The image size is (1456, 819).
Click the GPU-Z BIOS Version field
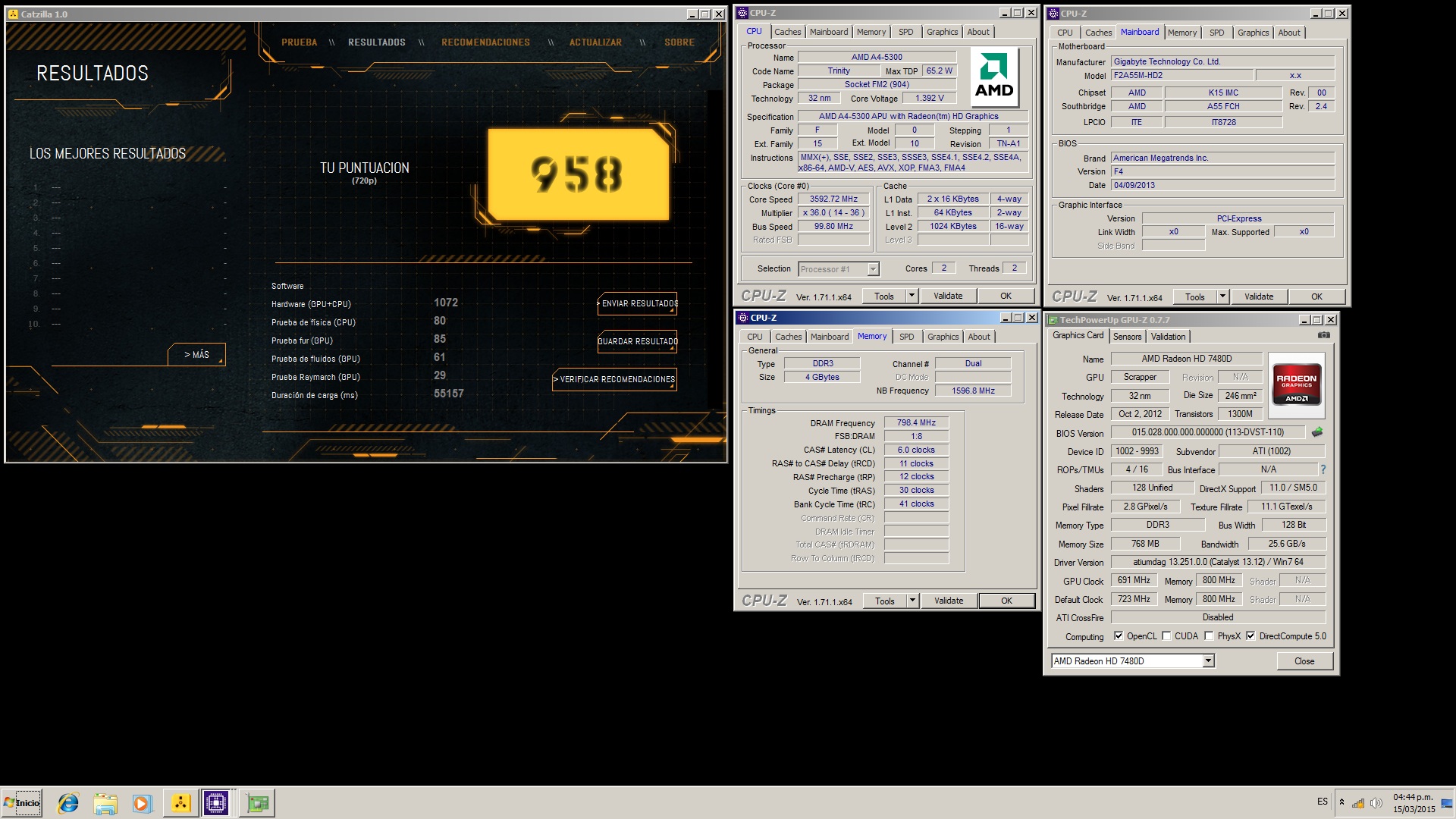1207,432
